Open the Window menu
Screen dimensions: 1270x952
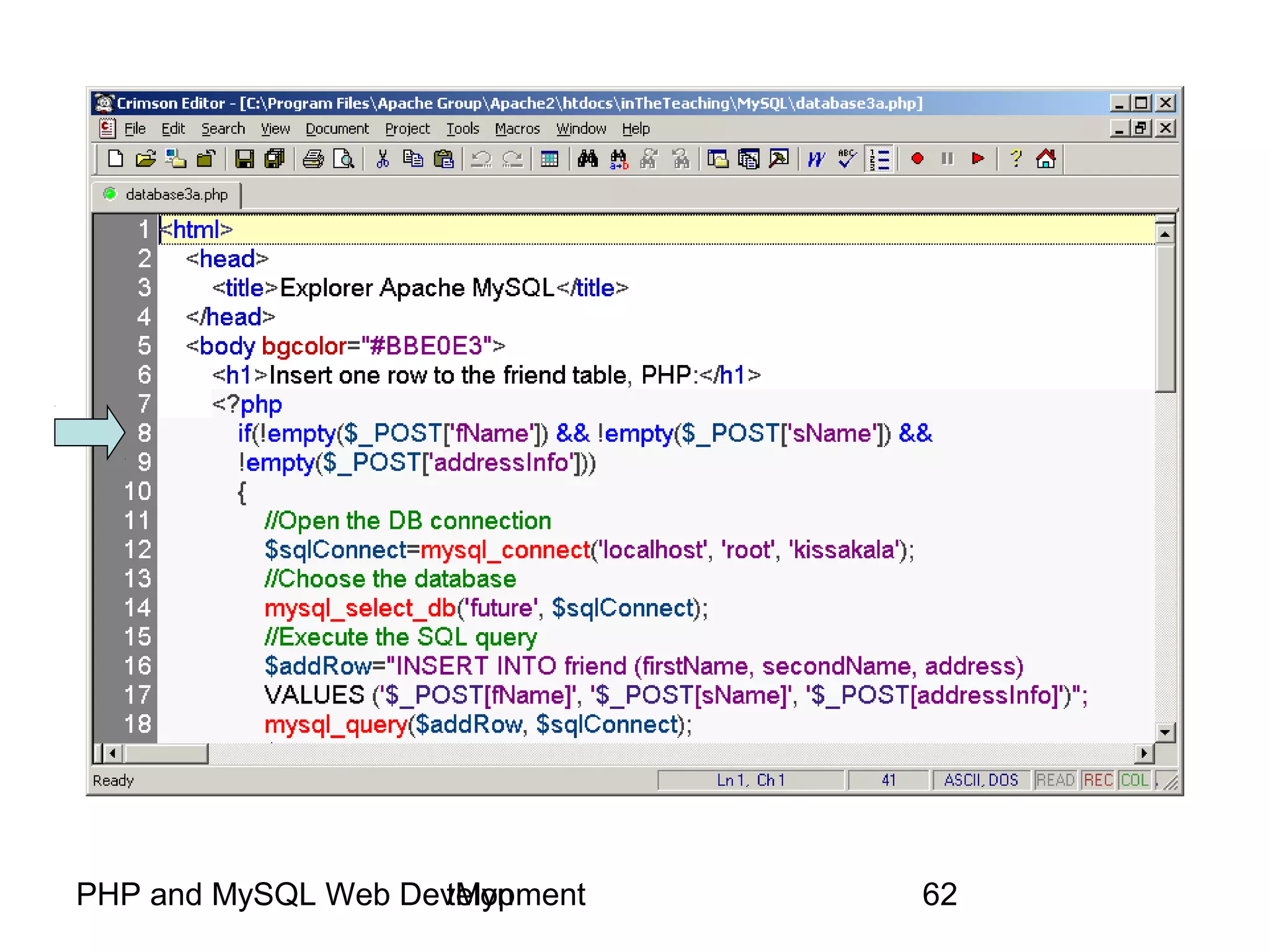coord(581,129)
